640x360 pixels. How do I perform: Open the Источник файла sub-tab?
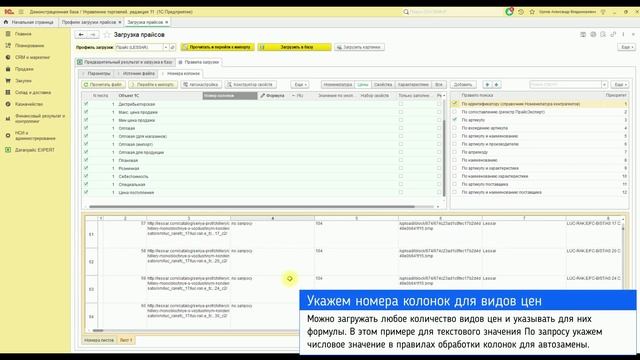tap(136, 73)
